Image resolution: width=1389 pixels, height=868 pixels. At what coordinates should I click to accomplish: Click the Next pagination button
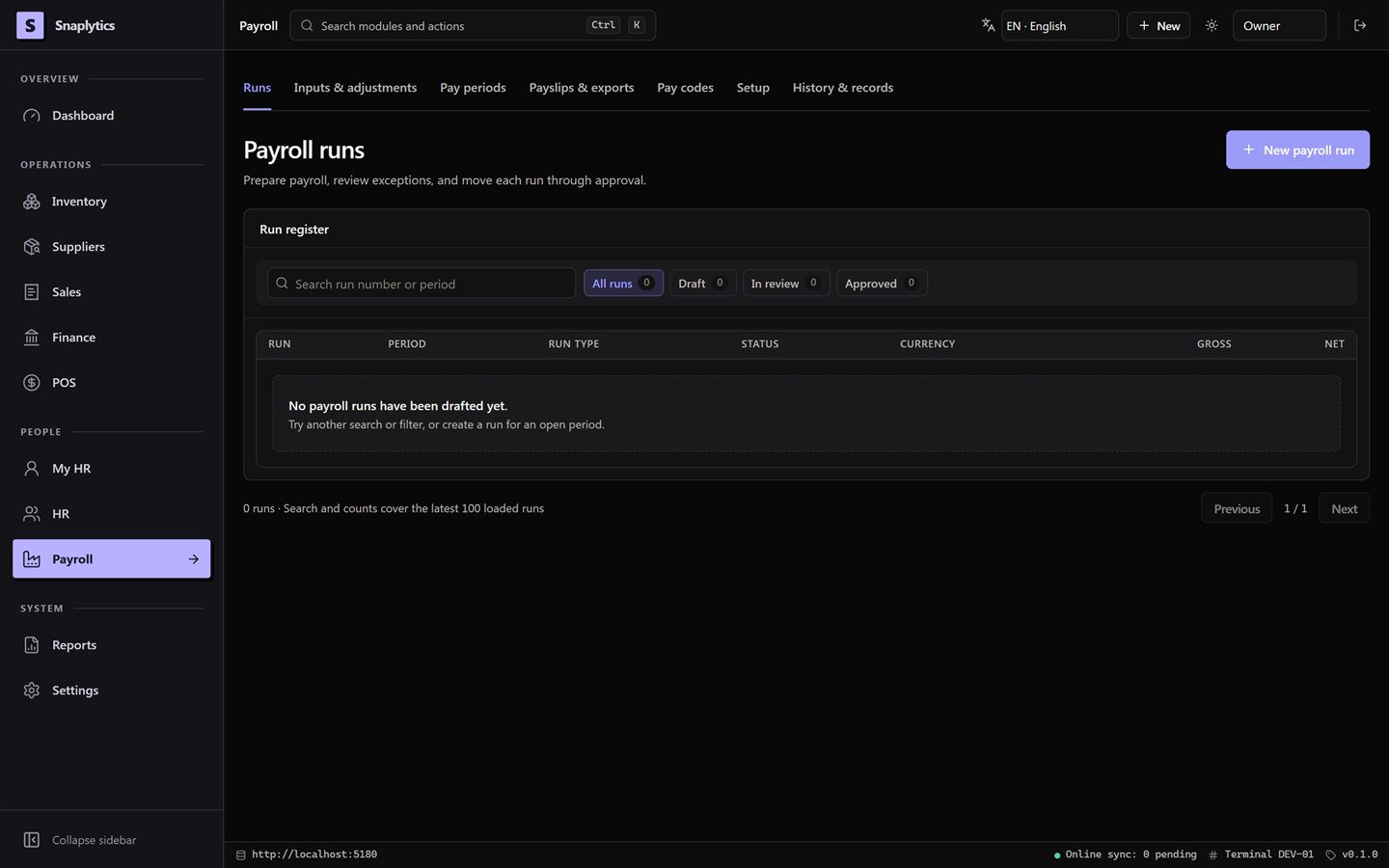click(x=1344, y=509)
